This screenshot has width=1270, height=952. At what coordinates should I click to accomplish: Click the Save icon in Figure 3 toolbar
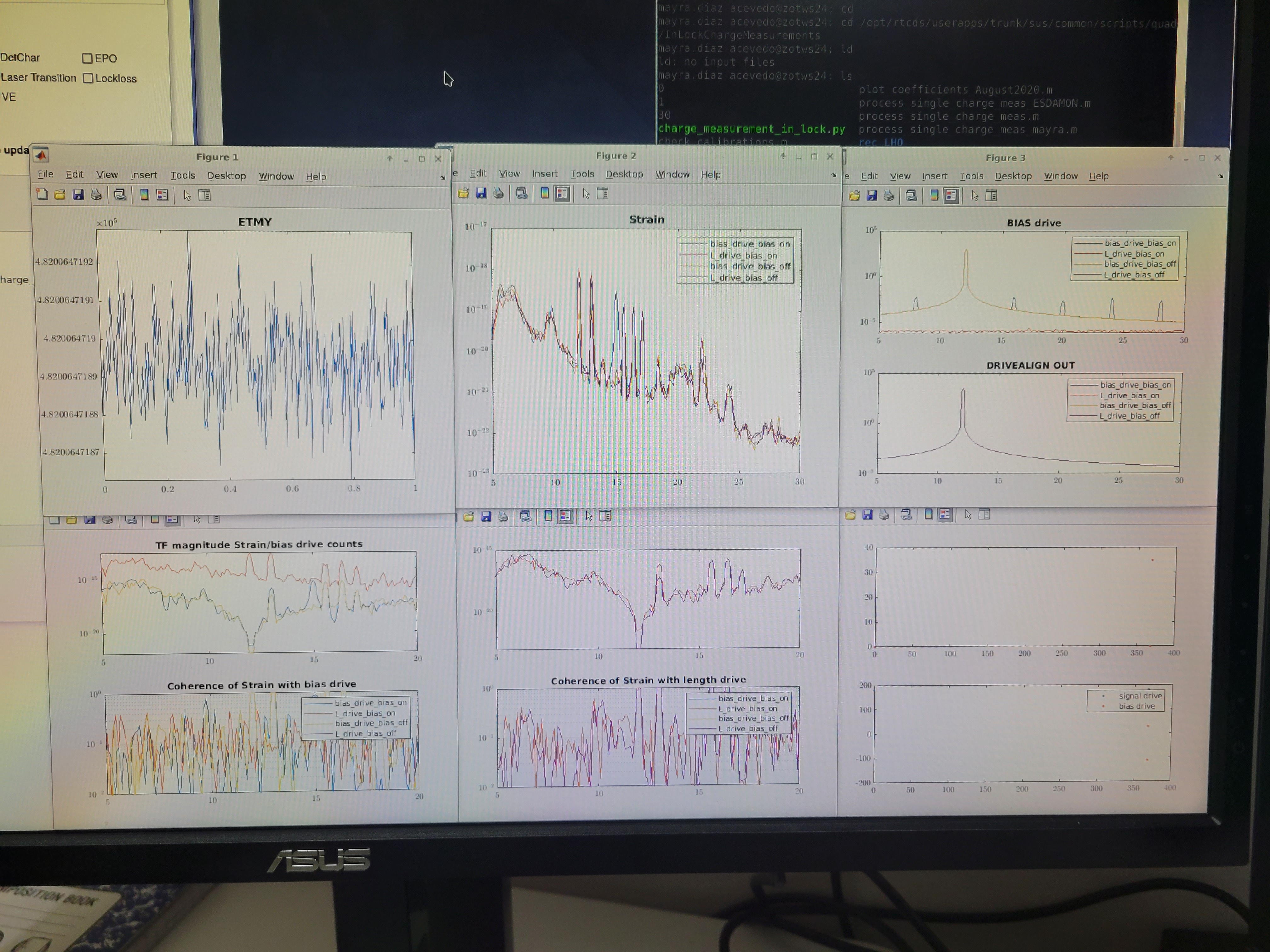[x=872, y=196]
